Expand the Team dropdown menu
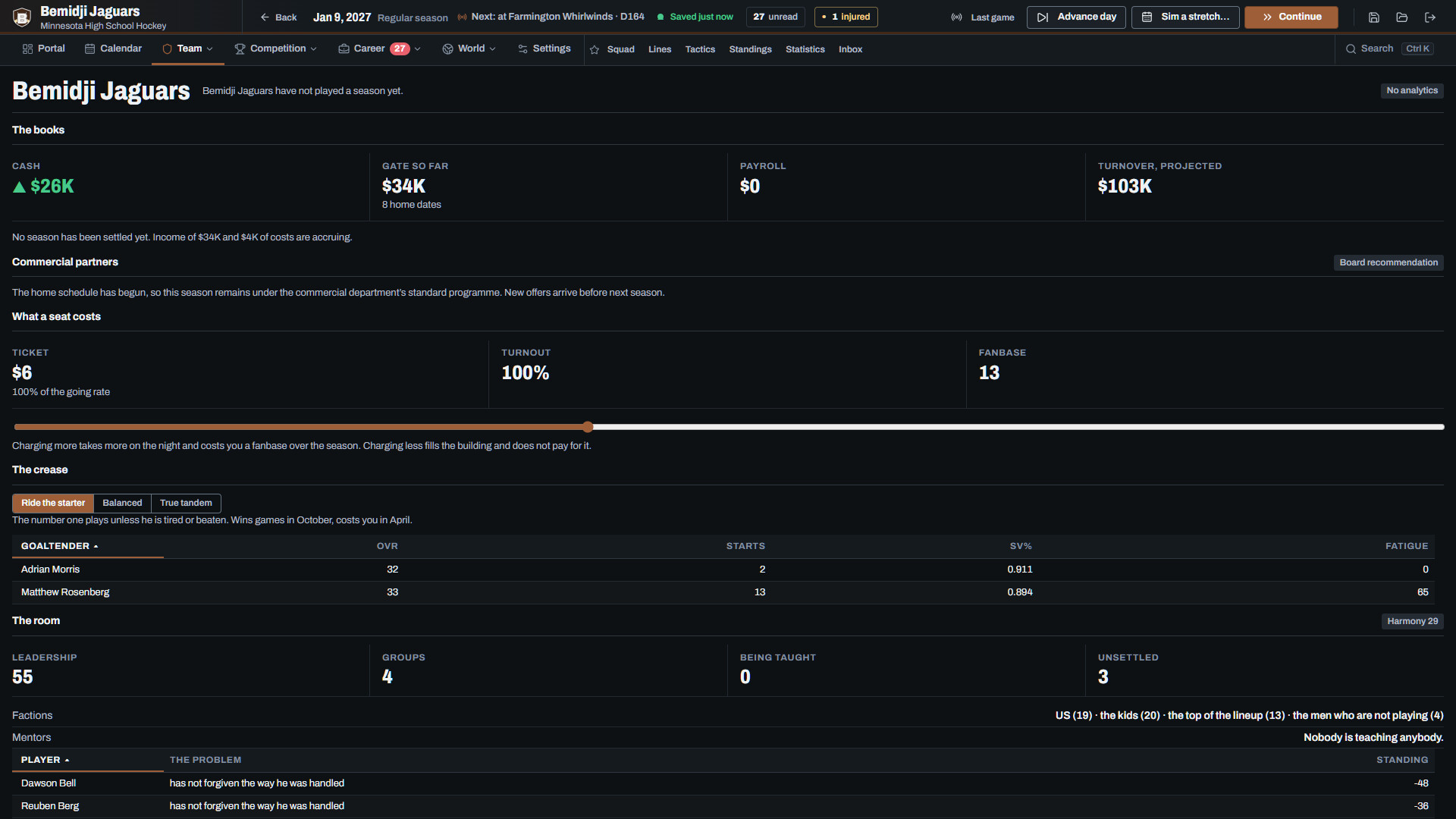The image size is (1456, 819). (187, 49)
